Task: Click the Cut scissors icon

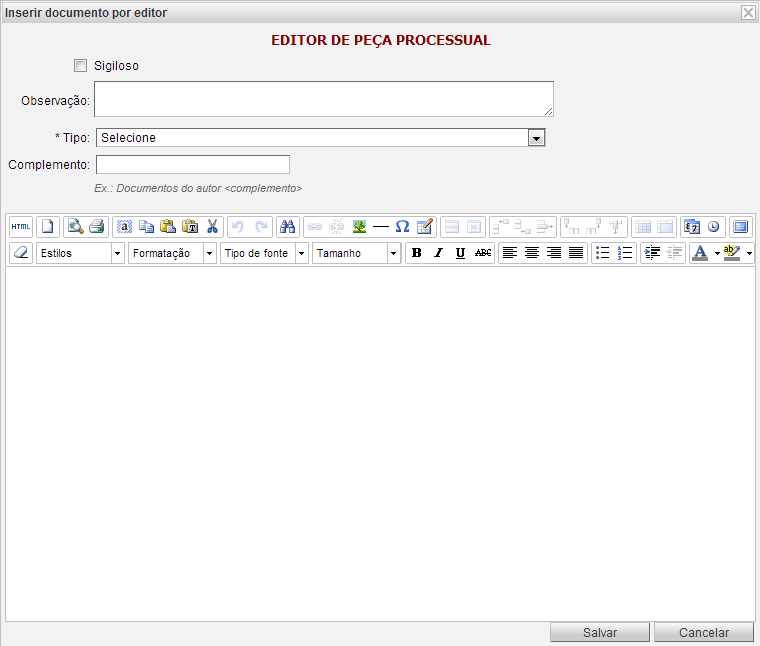Action: coord(212,226)
